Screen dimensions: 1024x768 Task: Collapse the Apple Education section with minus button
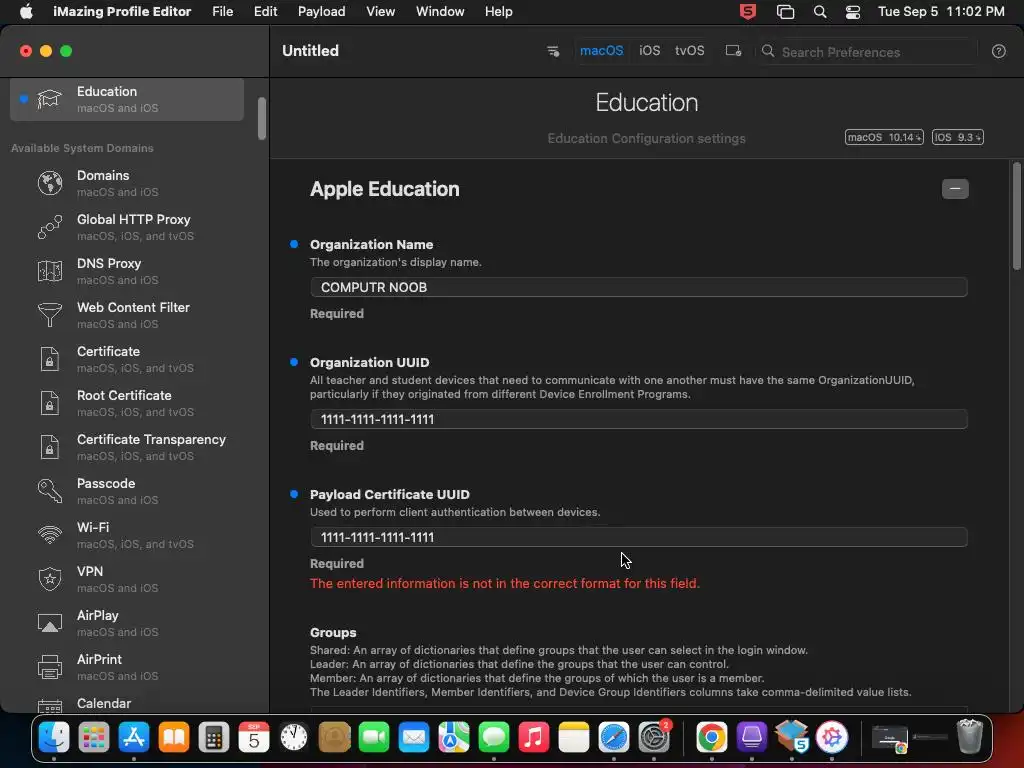pyautogui.click(x=955, y=189)
